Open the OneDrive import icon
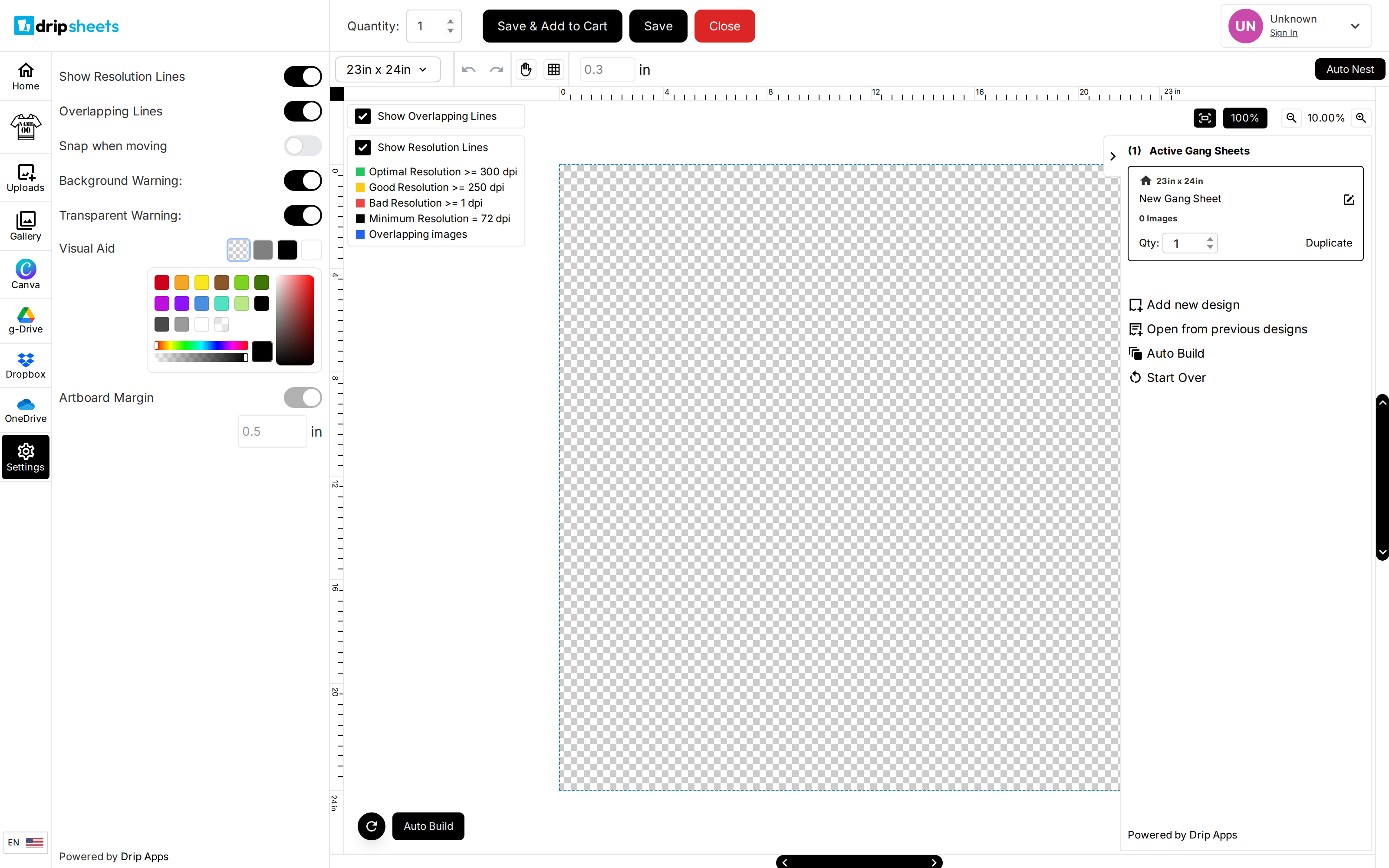This screenshot has width=1389, height=868. point(26,410)
